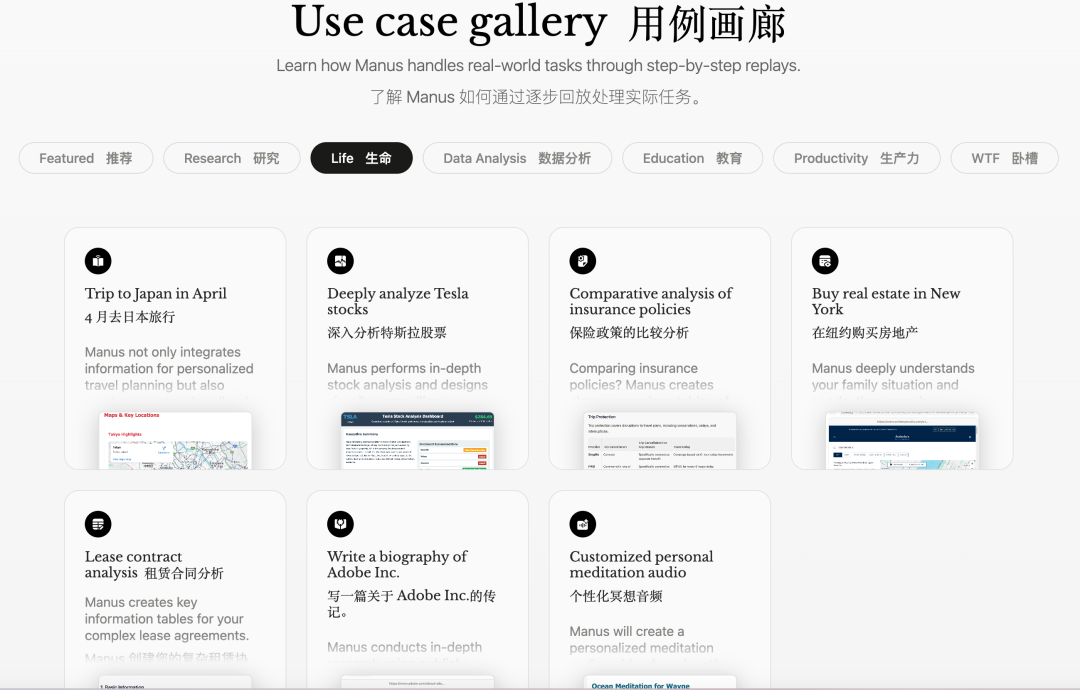Click the Lease contract analysis card icon
The image size is (1080, 690).
(x=98, y=524)
